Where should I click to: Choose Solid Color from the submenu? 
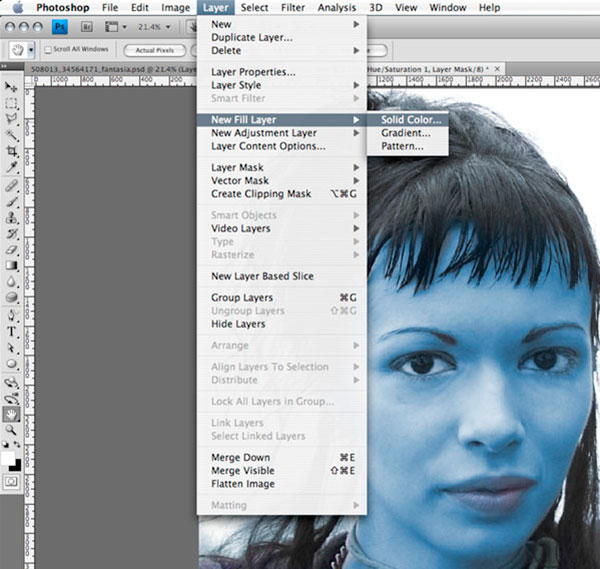[x=410, y=120]
